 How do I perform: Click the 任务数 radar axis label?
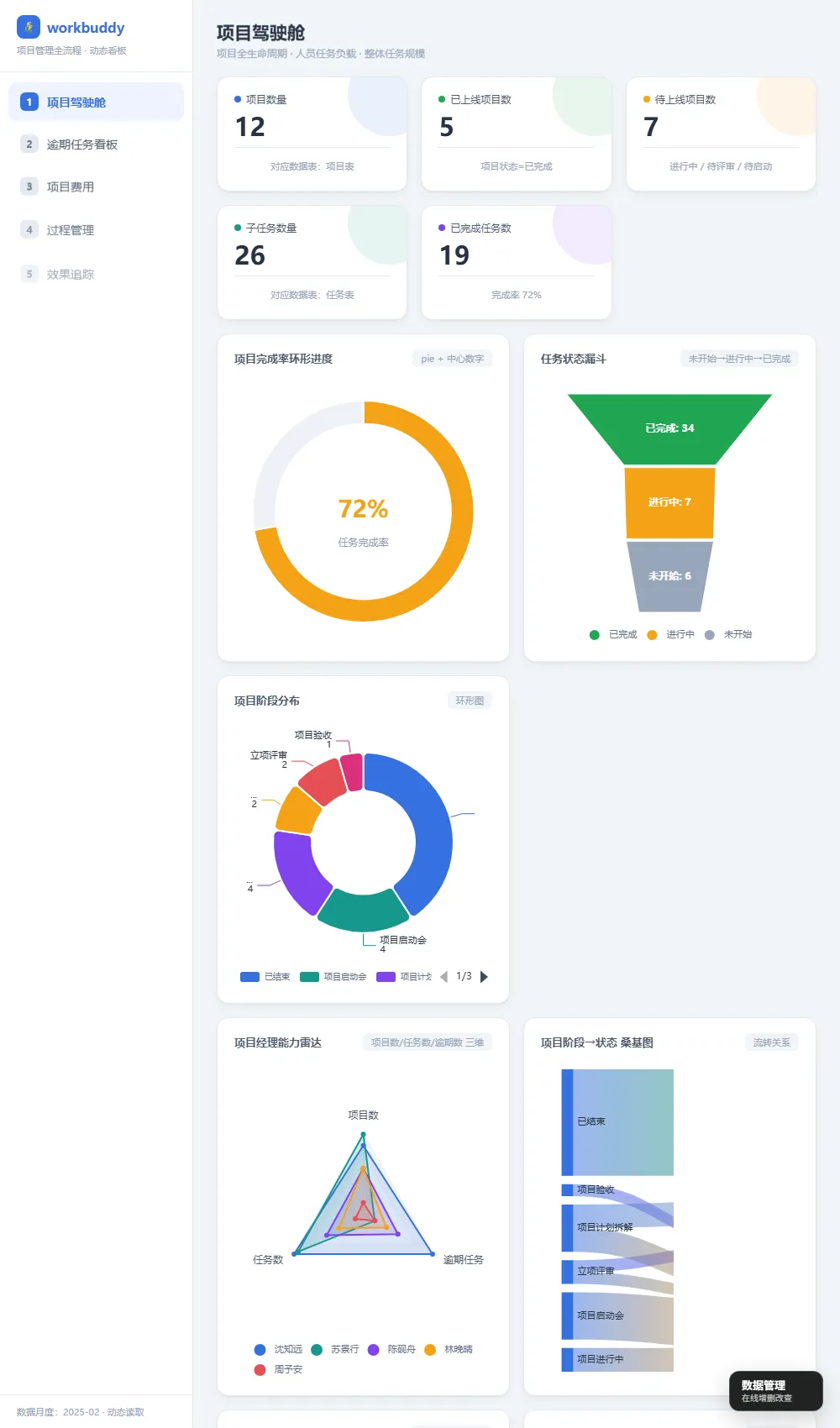pyautogui.click(x=268, y=1259)
